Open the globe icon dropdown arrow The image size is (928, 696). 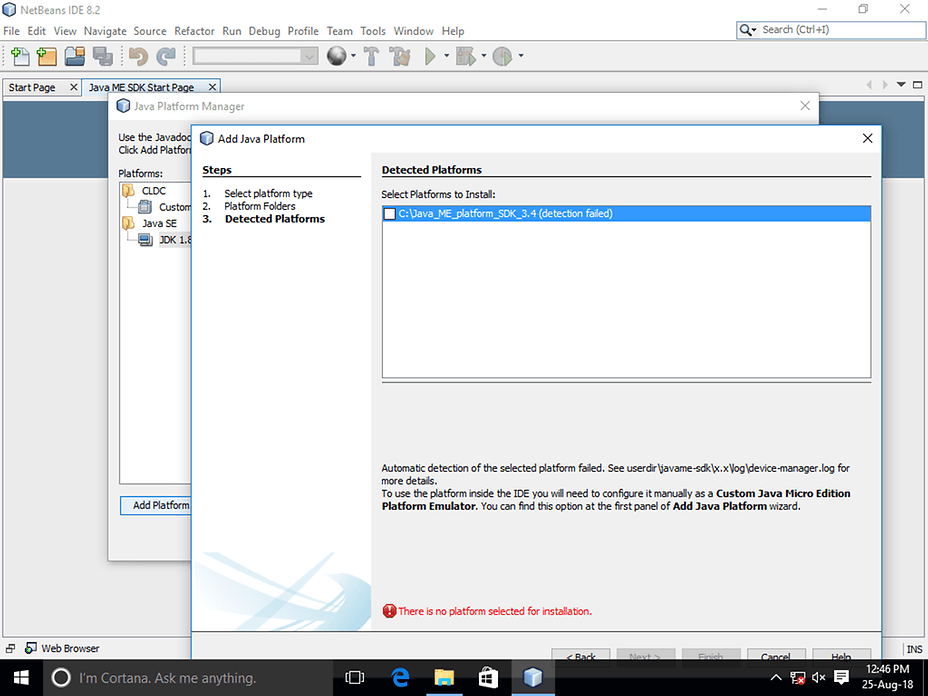353,56
